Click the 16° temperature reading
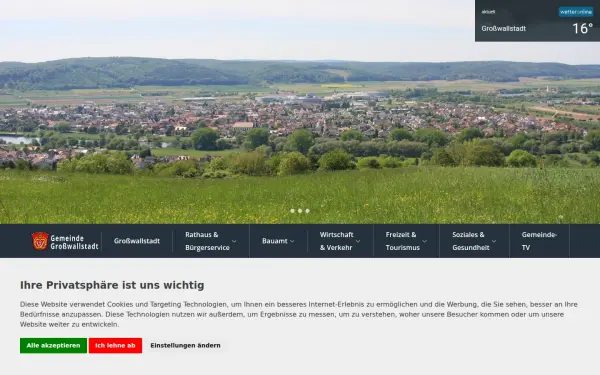Image resolution: width=600 pixels, height=375 pixels. click(x=582, y=29)
